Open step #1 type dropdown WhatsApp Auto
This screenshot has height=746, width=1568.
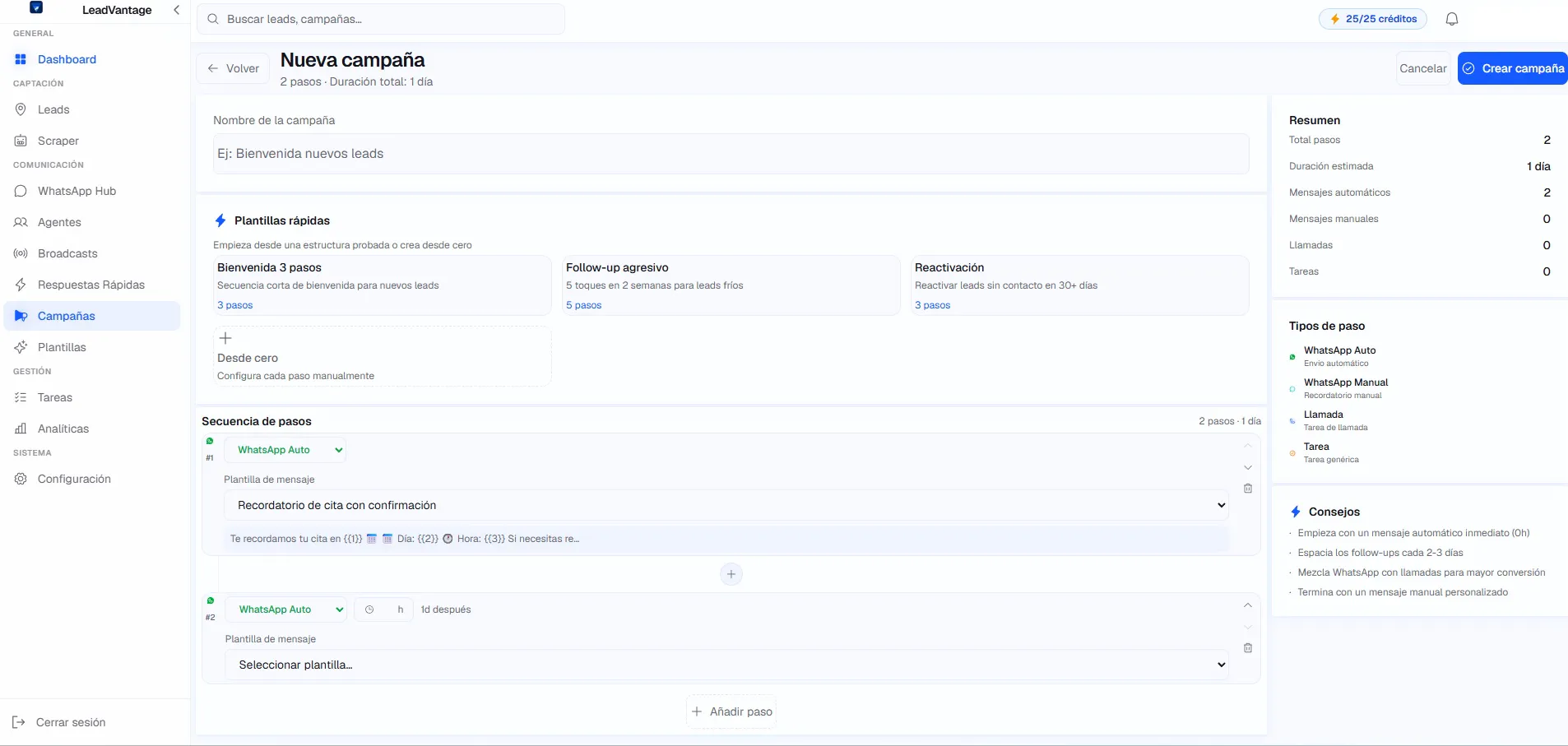click(x=285, y=450)
